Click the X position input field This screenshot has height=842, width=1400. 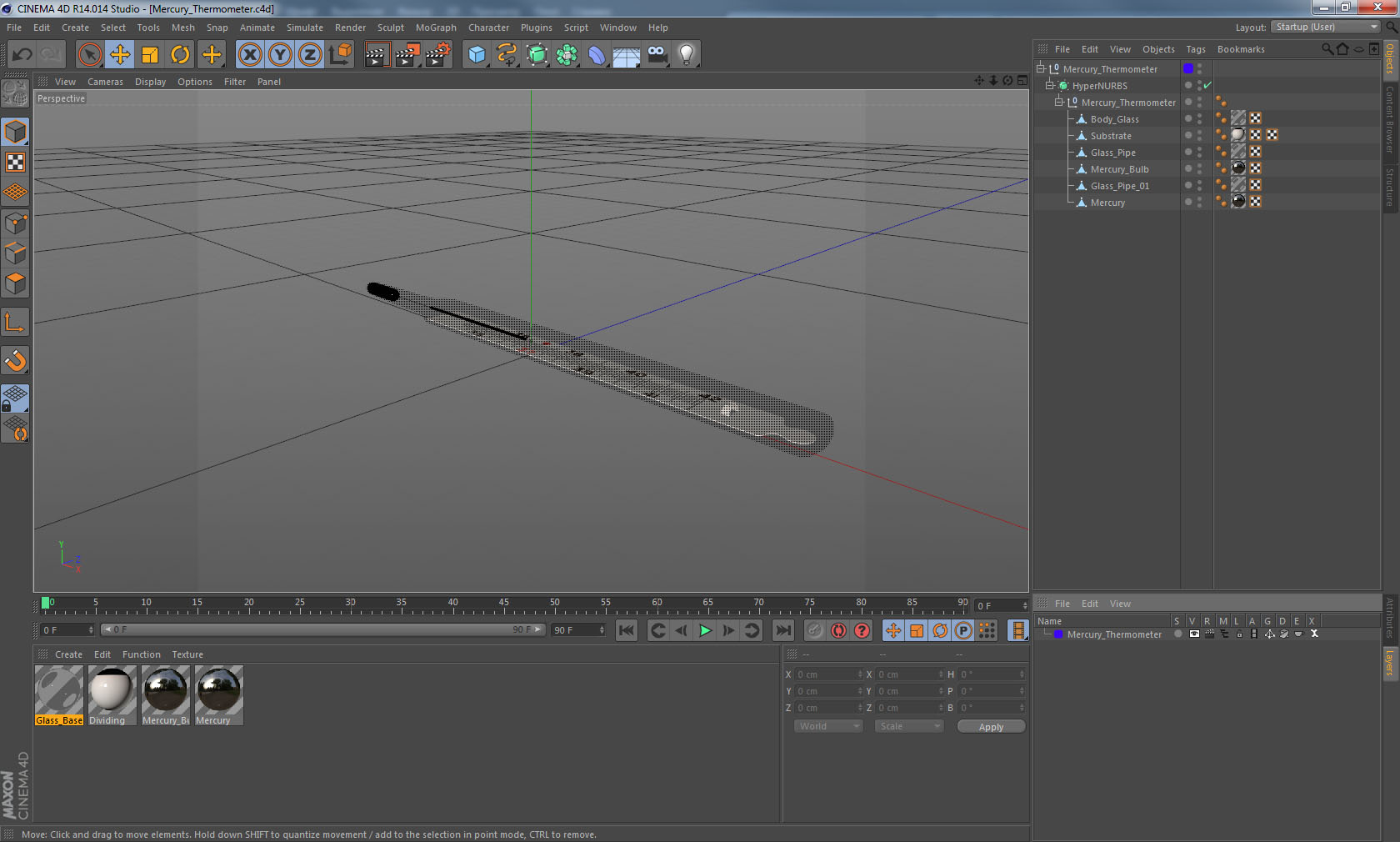829,674
